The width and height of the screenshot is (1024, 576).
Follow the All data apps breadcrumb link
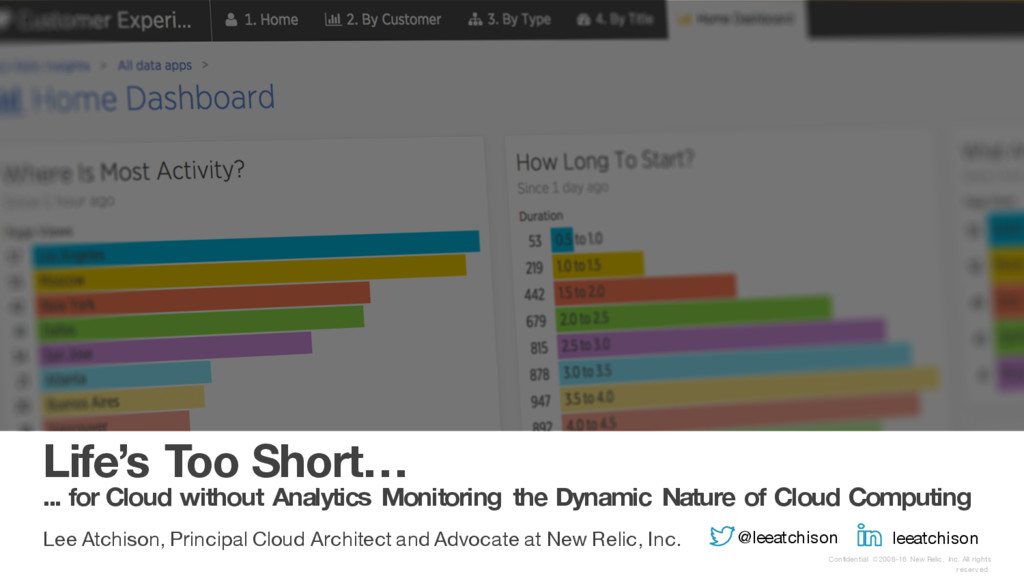155,65
